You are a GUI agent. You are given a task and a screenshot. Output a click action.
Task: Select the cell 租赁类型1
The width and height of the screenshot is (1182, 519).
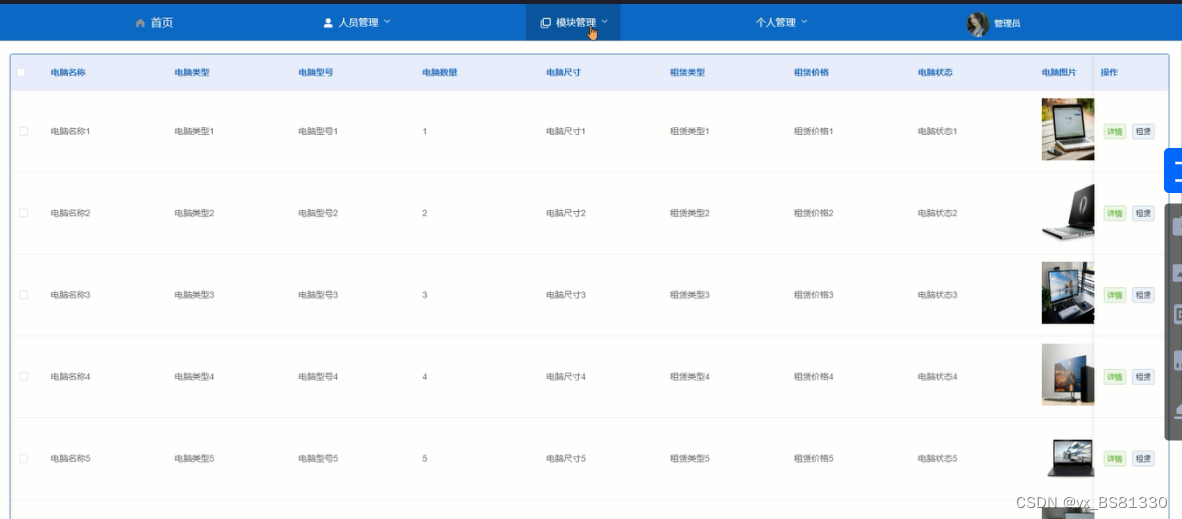[x=690, y=131]
